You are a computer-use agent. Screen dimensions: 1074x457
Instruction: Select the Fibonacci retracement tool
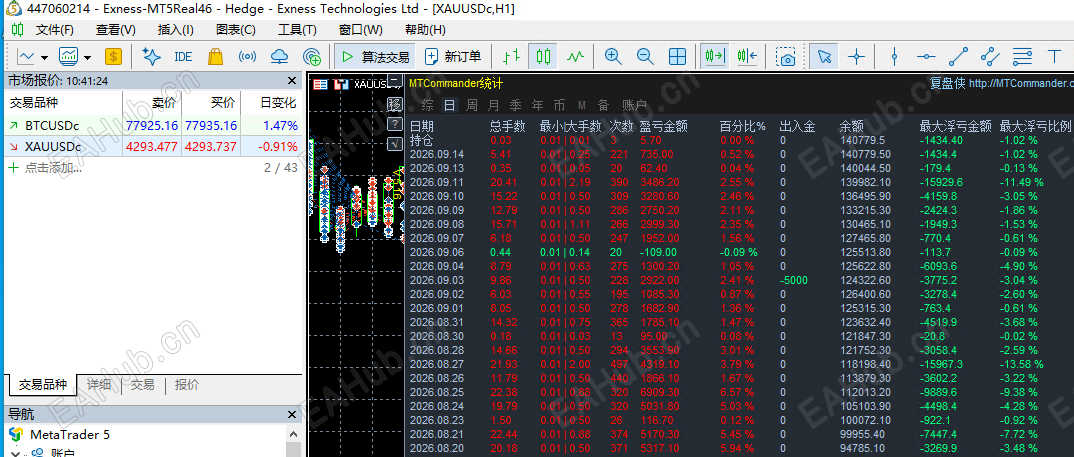tap(1023, 57)
